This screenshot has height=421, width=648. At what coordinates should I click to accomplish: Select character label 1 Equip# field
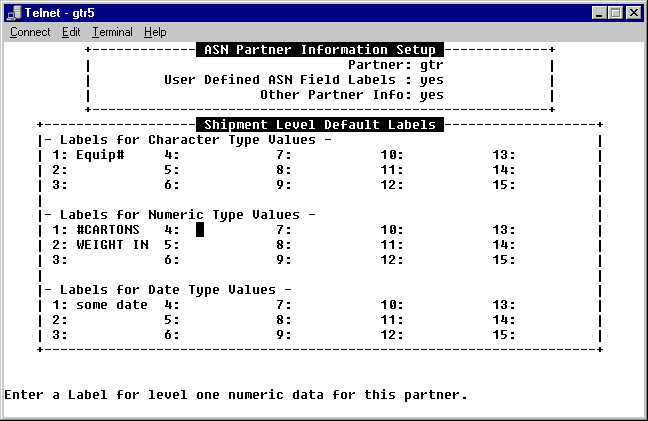coord(100,155)
